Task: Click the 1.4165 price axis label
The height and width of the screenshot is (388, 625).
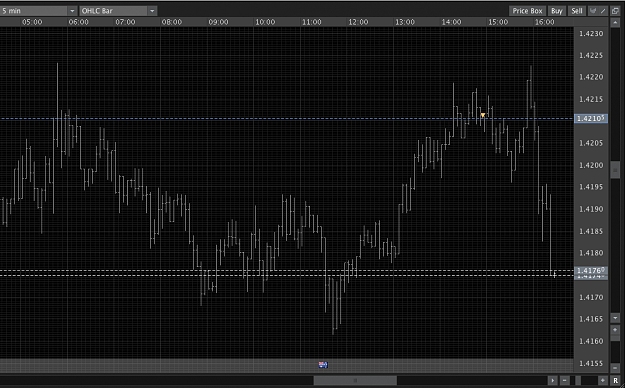Action: [591, 319]
